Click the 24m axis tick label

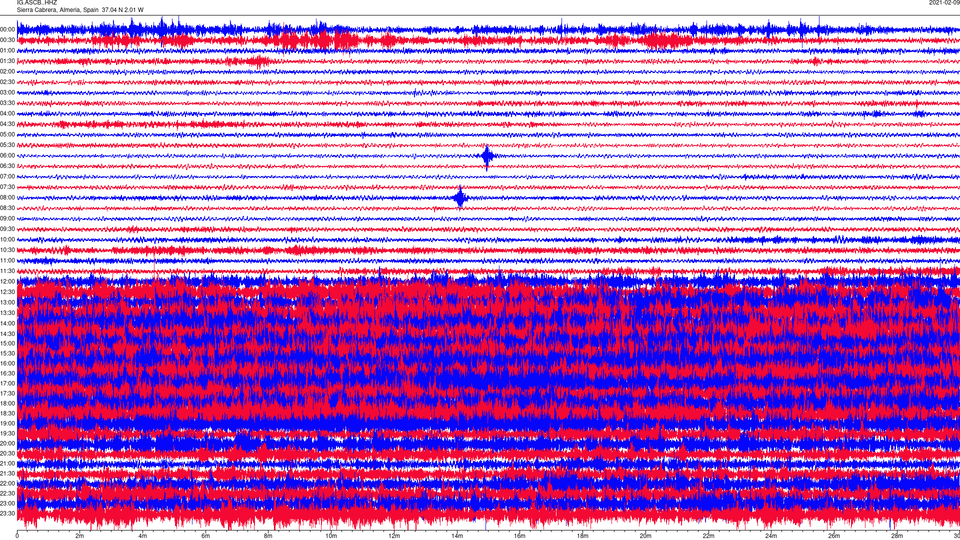coord(771,536)
